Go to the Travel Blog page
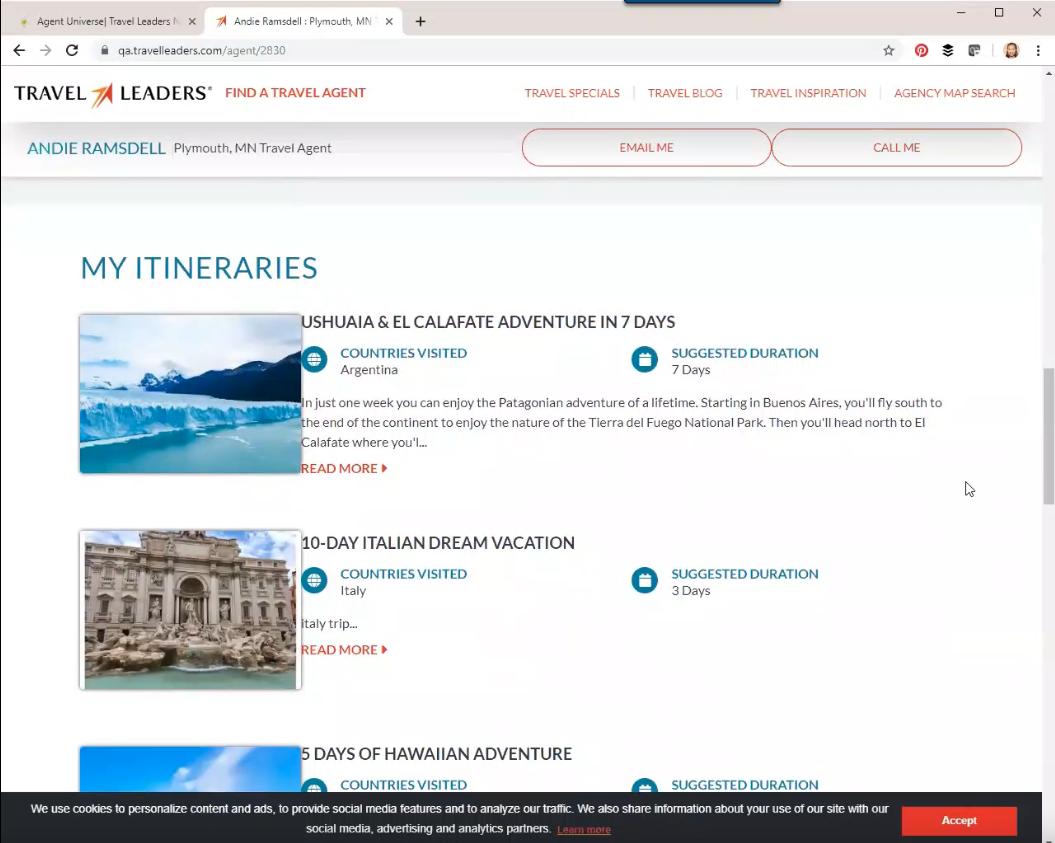 coord(685,93)
